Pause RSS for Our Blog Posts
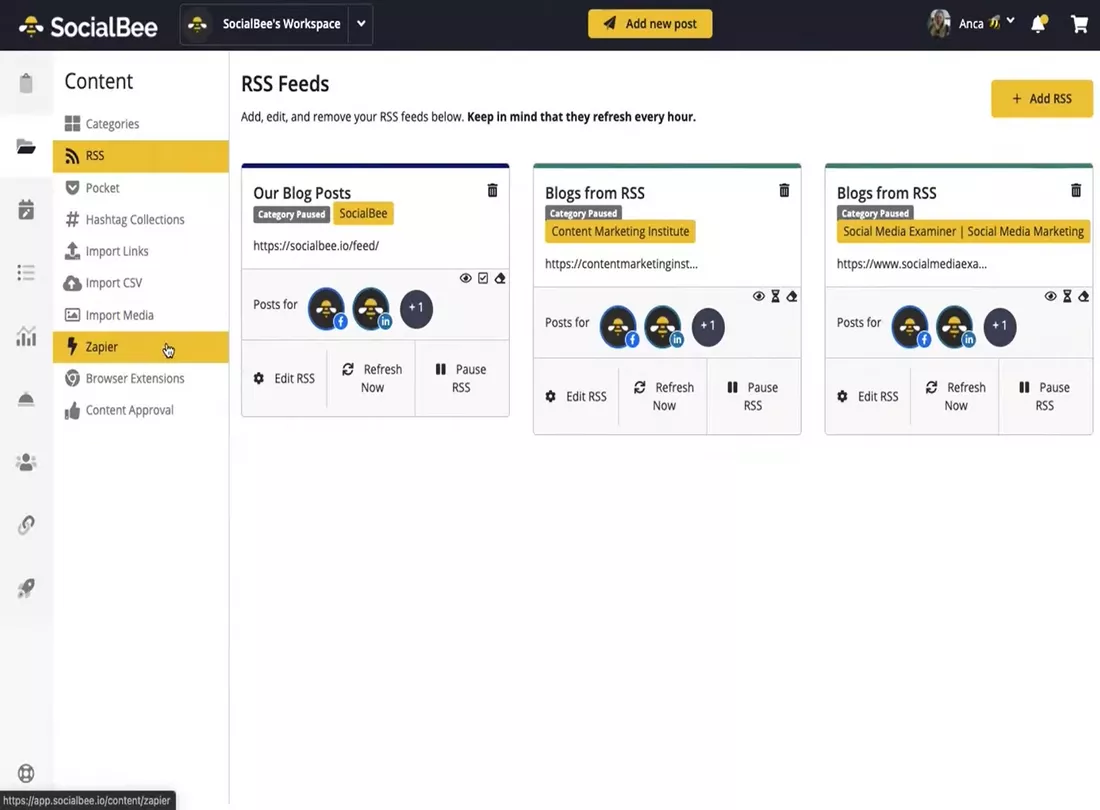 pos(461,378)
